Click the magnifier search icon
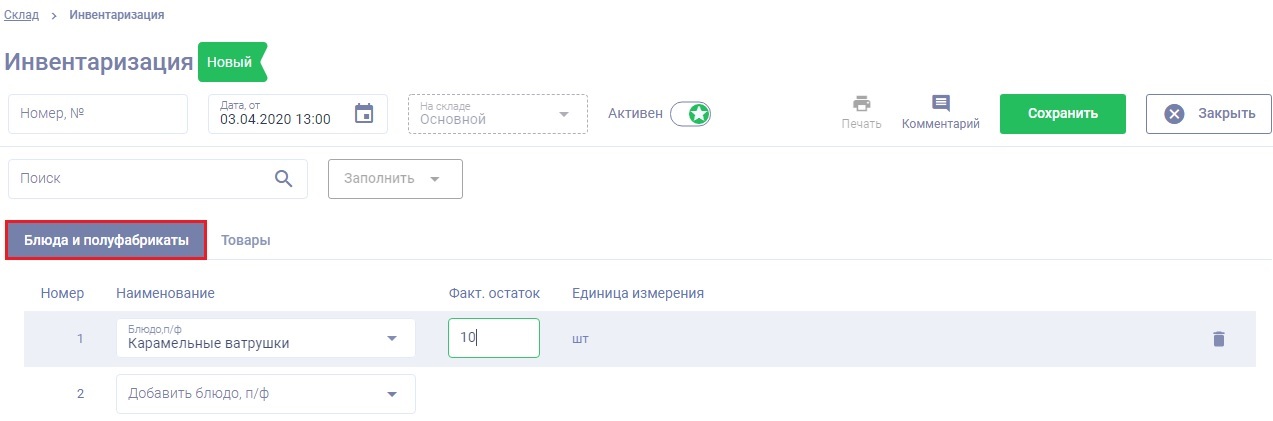Image resolution: width=1273 pixels, height=421 pixels. [284, 178]
